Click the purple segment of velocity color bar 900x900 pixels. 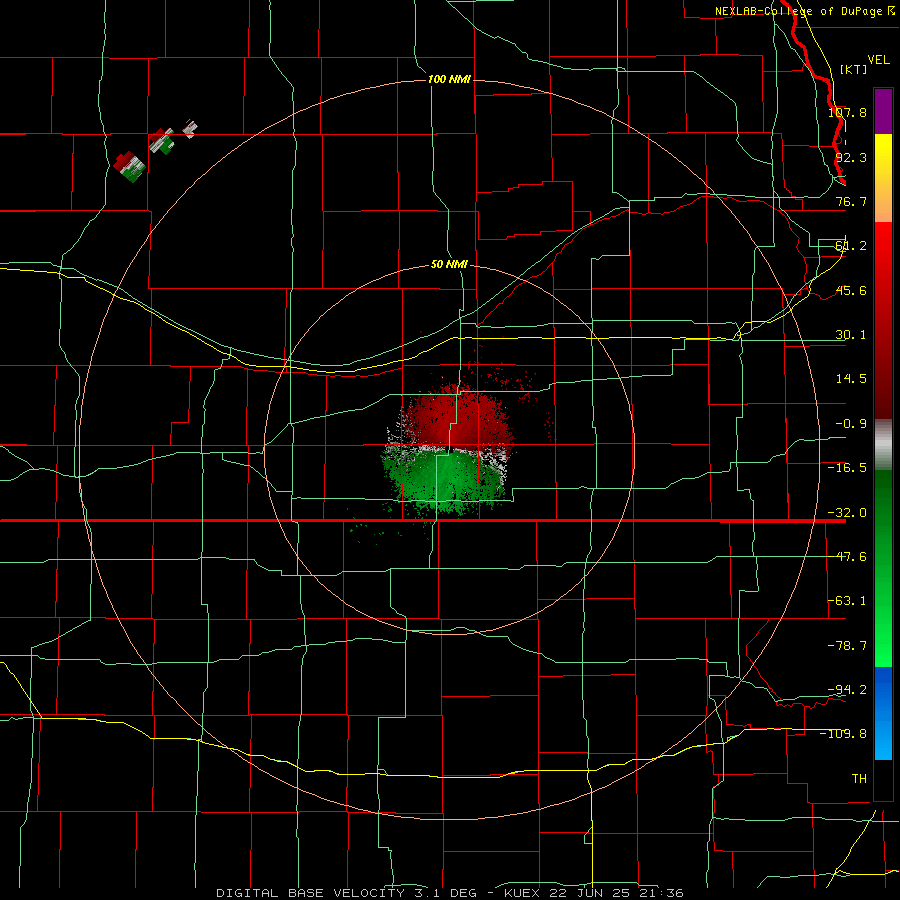883,111
